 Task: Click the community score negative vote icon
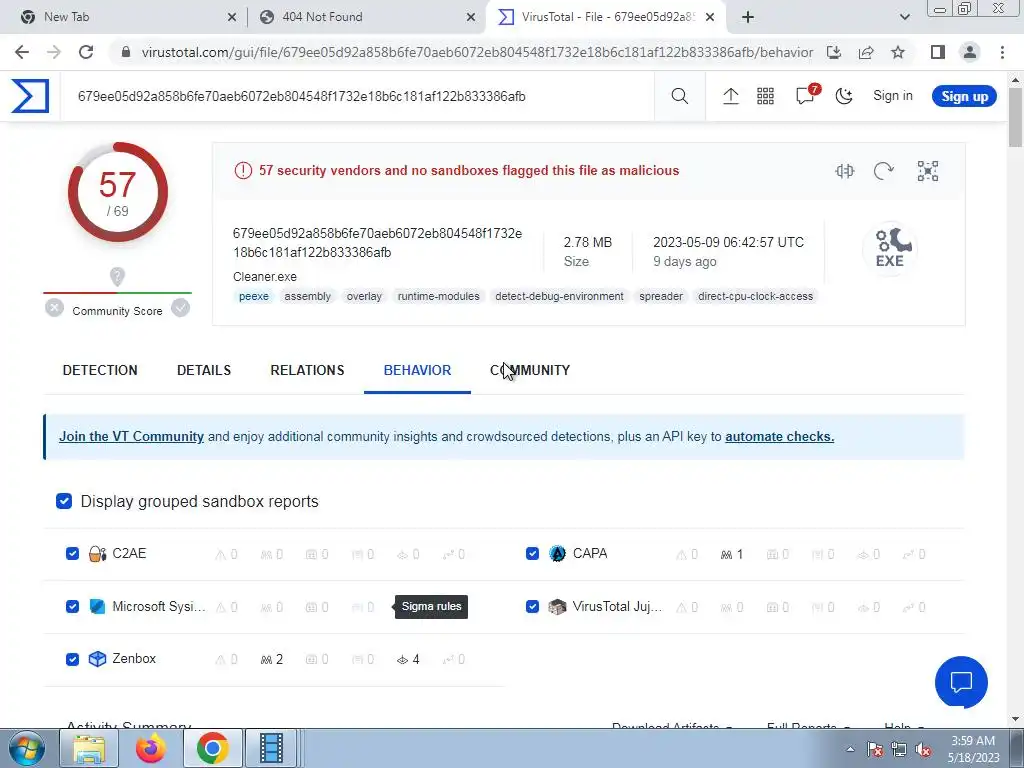54,308
